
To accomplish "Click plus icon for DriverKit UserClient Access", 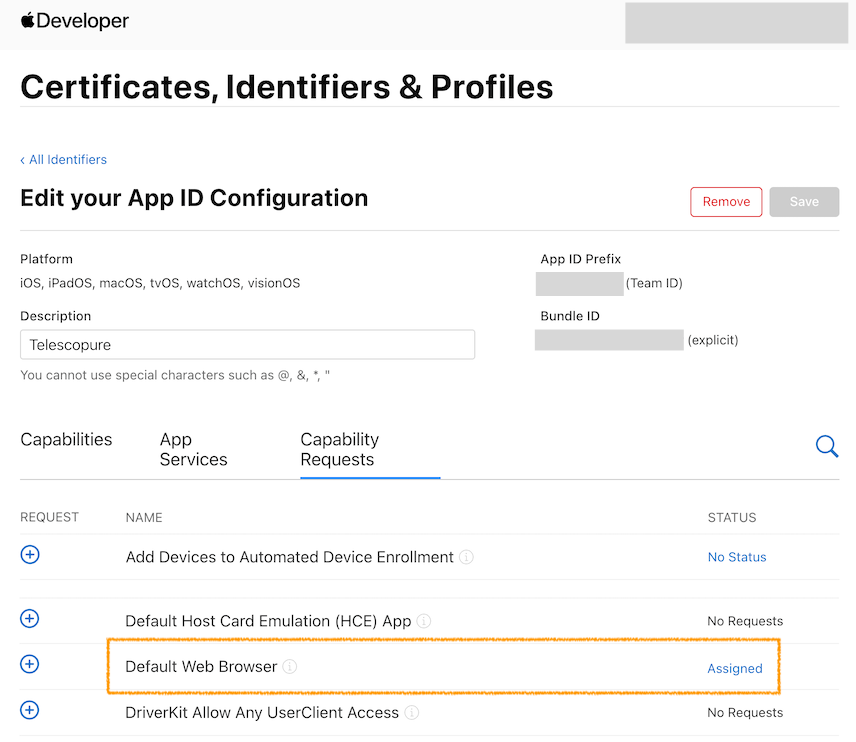I will coord(30,710).
